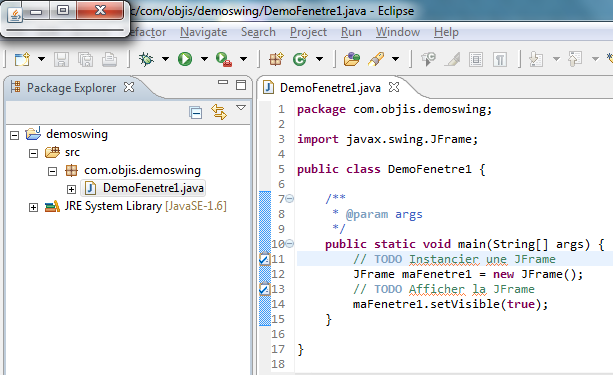
Task: Expand the JRE System Library node
Action: coord(33,207)
